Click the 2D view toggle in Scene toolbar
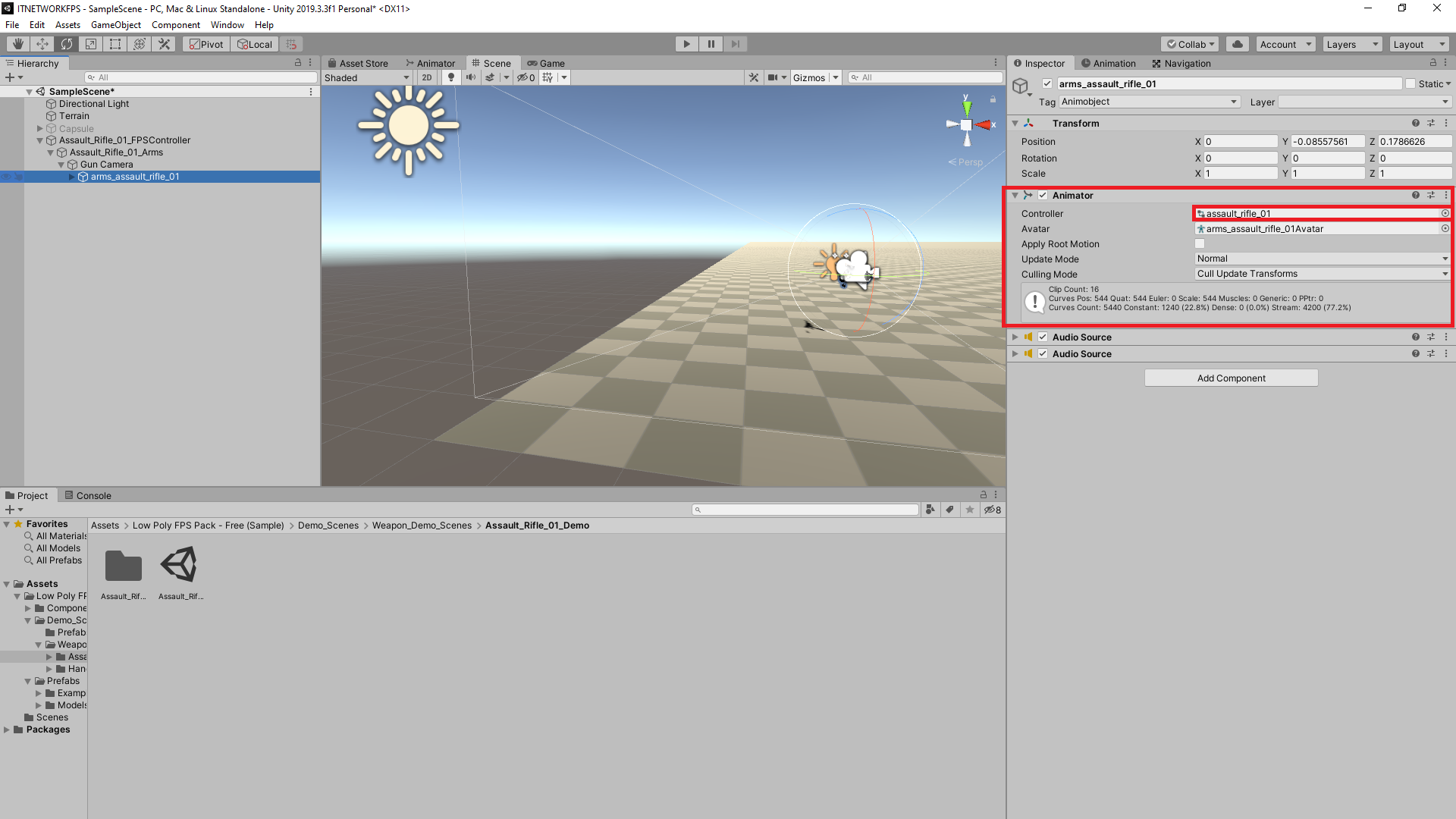 (x=427, y=77)
